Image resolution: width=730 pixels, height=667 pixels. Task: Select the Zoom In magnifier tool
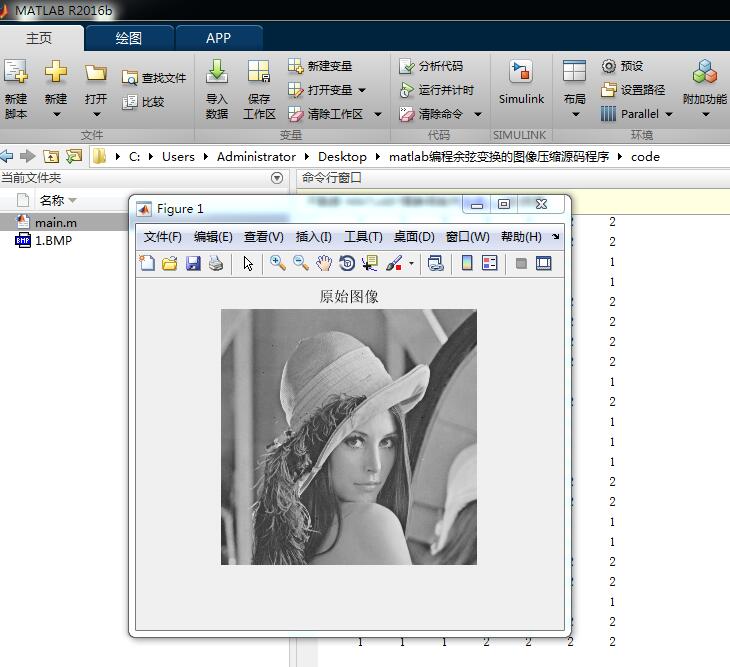point(278,263)
